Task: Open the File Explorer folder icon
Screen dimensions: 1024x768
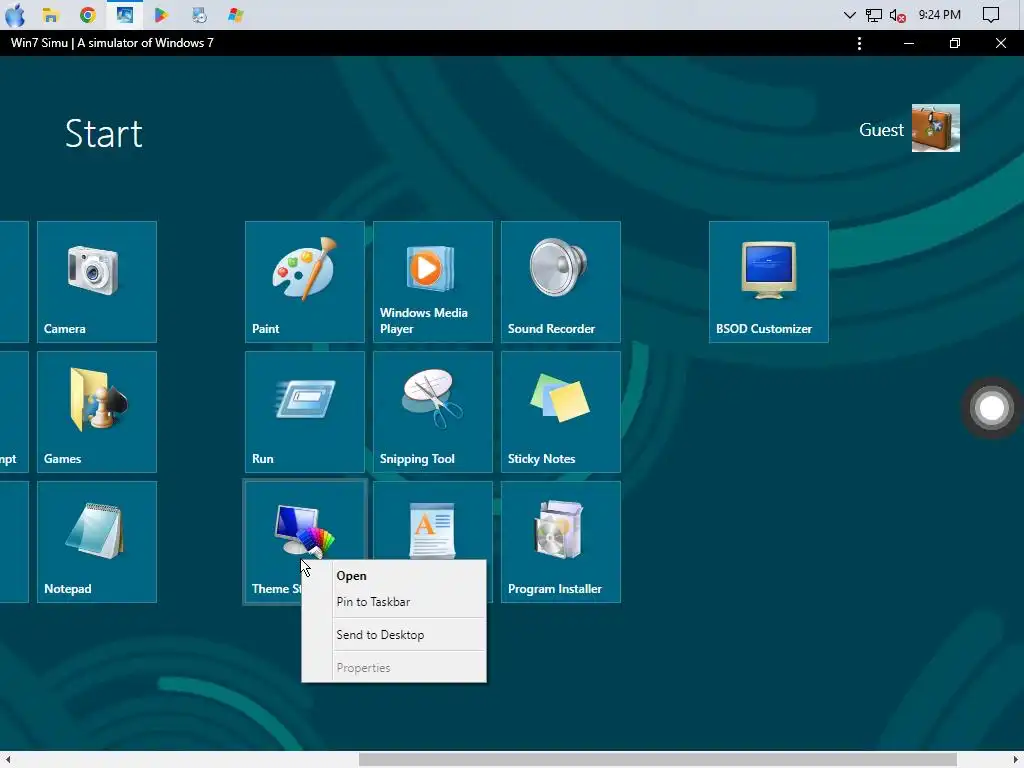Action: [50, 14]
